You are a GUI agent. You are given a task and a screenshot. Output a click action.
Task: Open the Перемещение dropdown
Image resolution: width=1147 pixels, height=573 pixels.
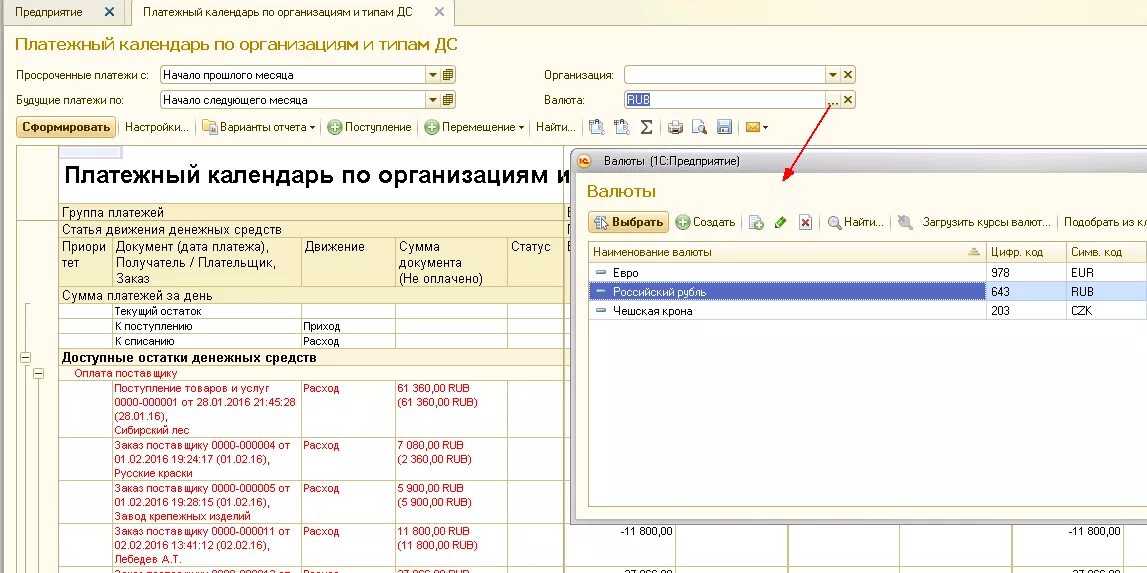click(x=475, y=127)
